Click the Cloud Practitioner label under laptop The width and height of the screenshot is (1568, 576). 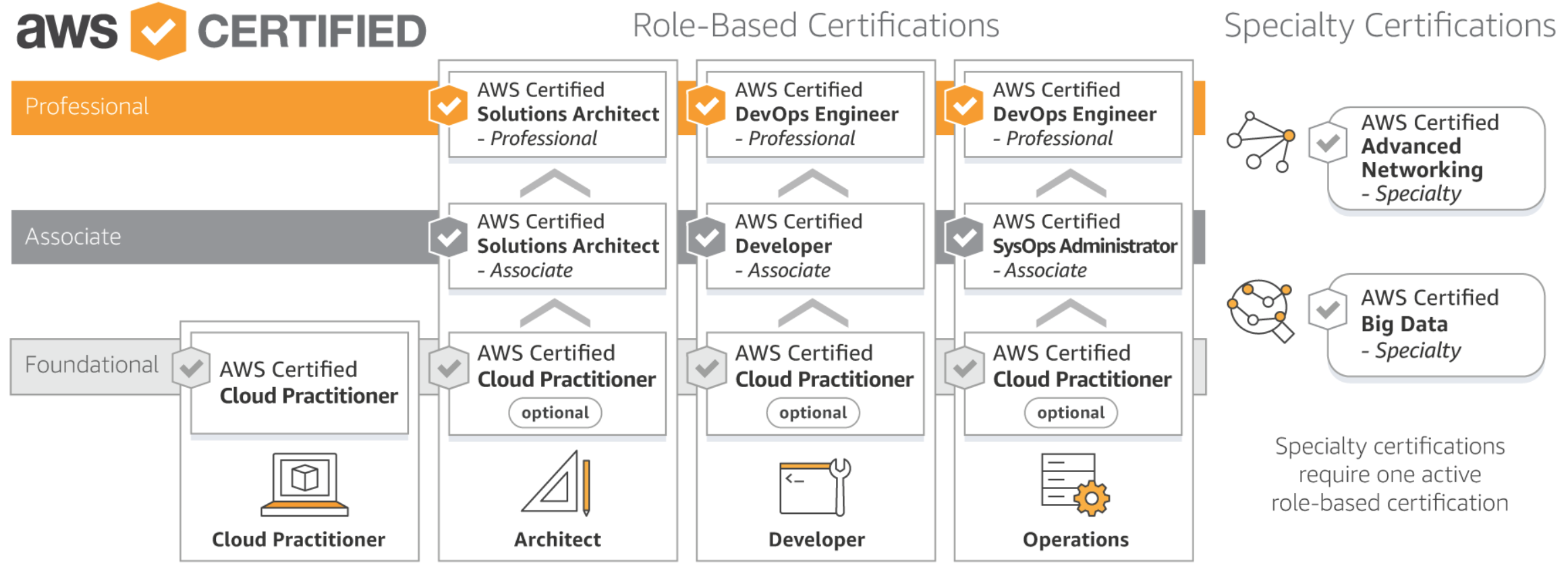(x=298, y=540)
